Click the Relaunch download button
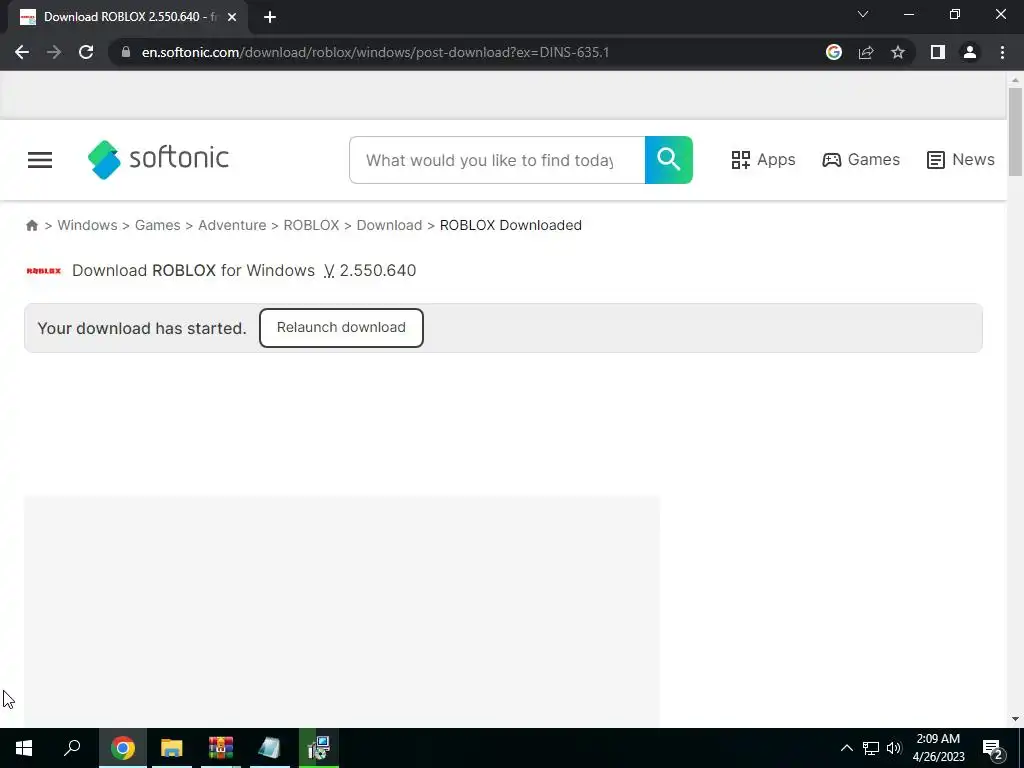Screen dimensions: 1024x768 pos(341,328)
